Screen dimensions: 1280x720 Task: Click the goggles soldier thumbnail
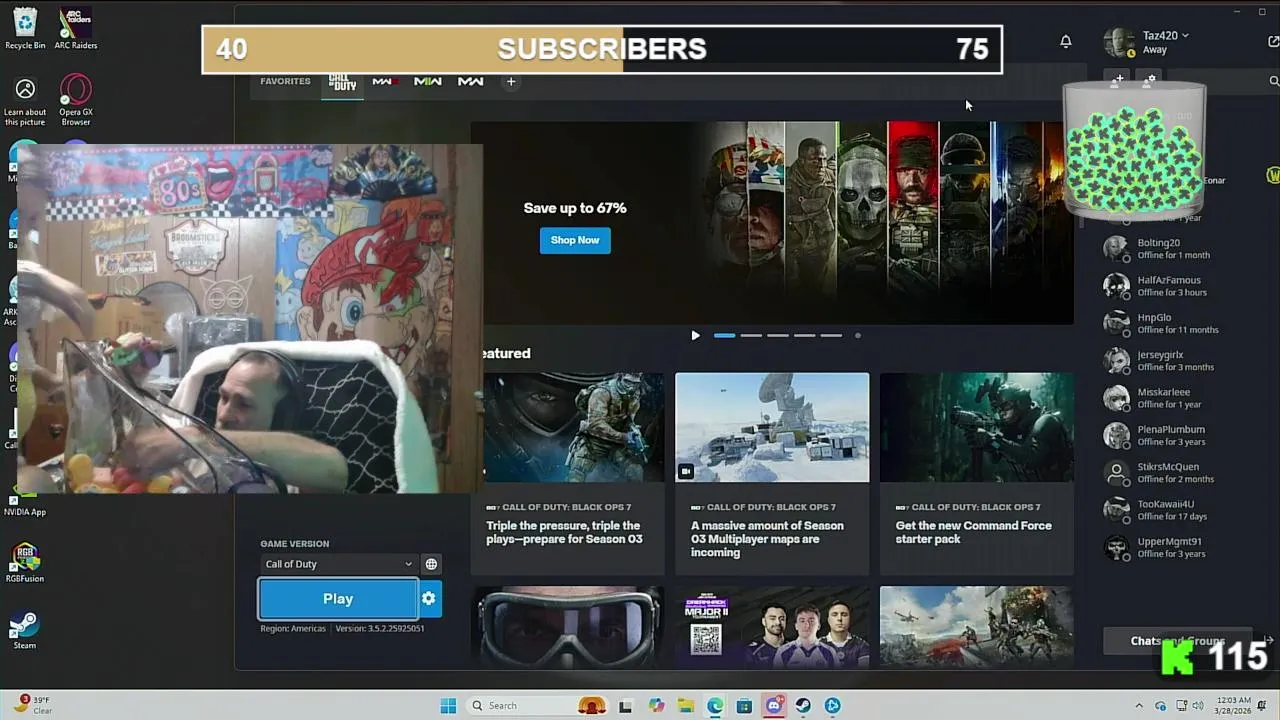coord(567,628)
